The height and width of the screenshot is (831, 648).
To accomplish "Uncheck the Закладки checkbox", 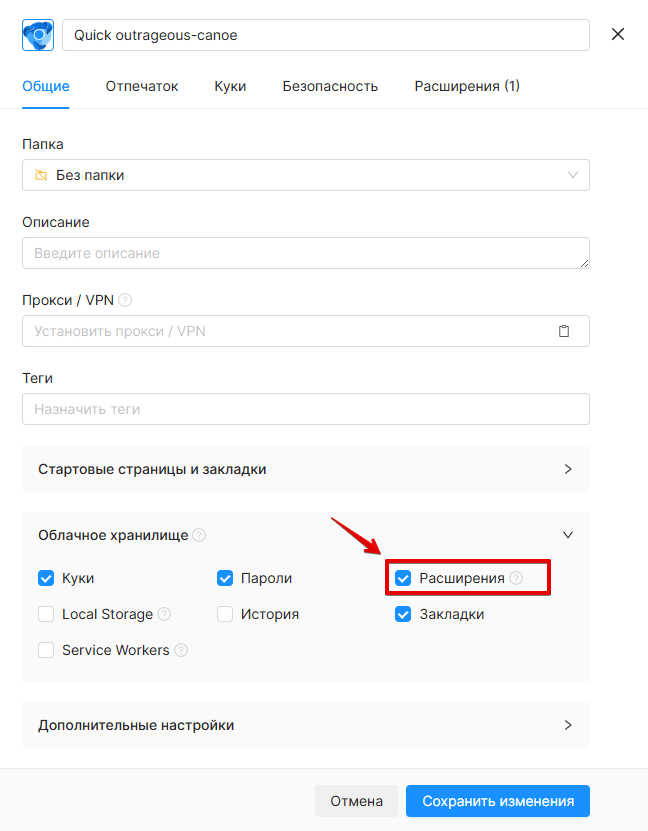I will [x=403, y=614].
